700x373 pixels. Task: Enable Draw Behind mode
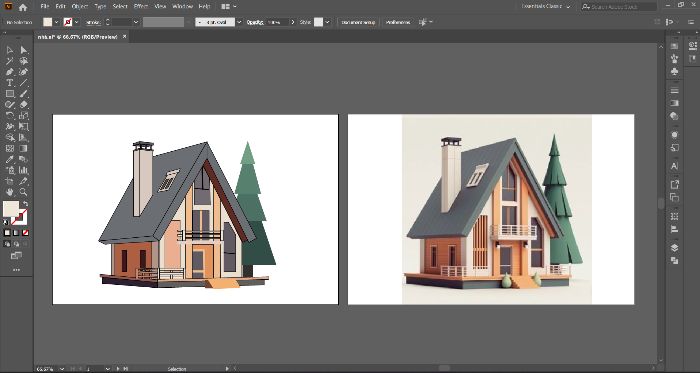[17, 244]
